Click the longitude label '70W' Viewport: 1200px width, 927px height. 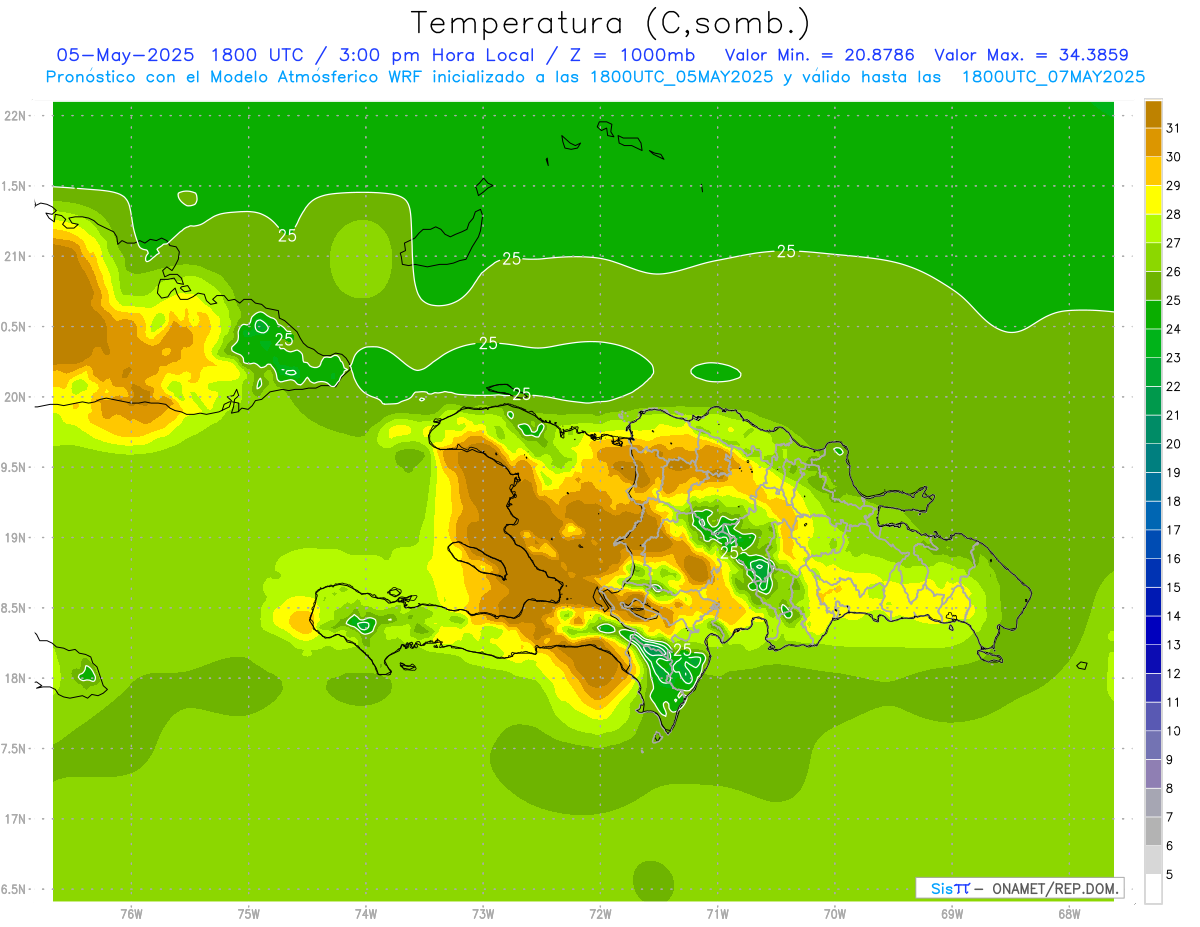[x=835, y=913]
